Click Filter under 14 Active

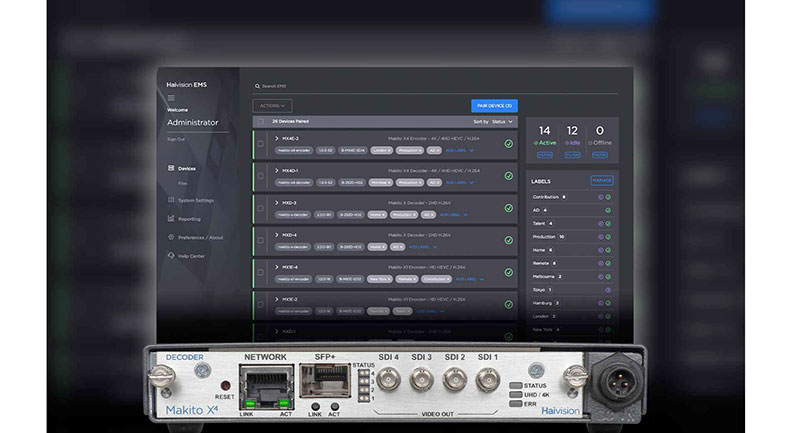(x=545, y=155)
